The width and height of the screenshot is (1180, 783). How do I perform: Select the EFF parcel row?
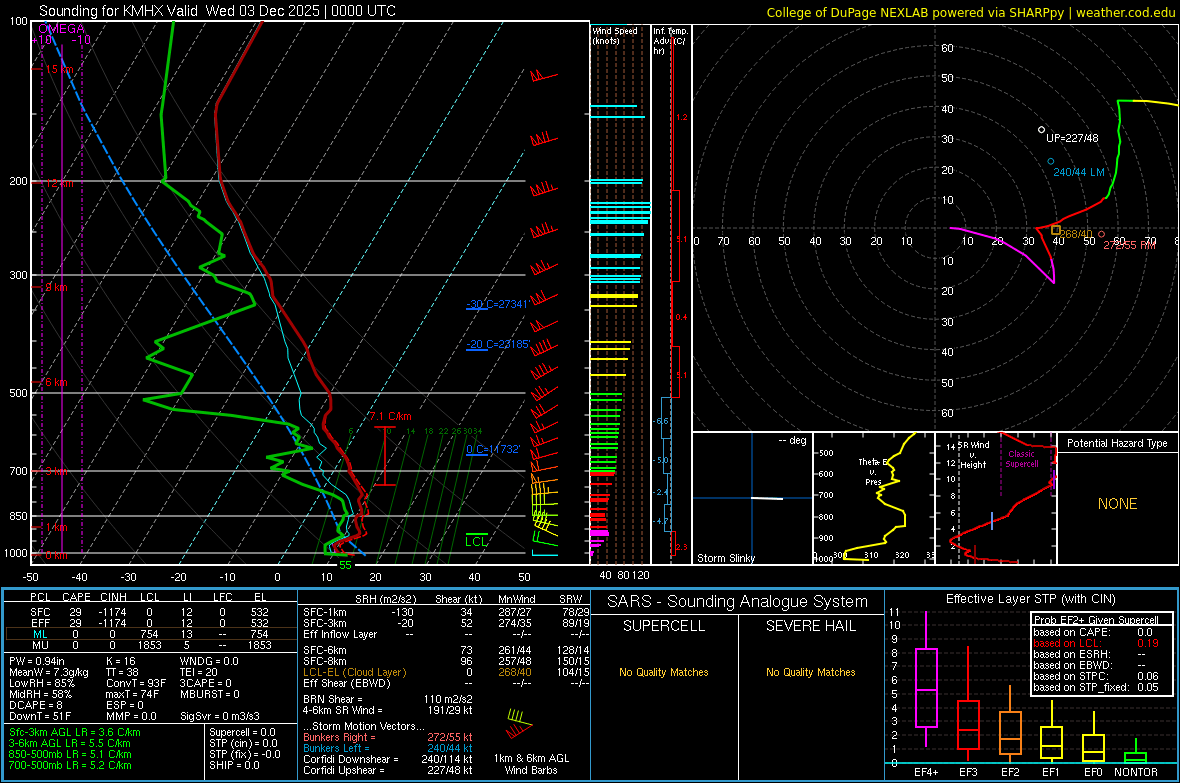point(150,623)
